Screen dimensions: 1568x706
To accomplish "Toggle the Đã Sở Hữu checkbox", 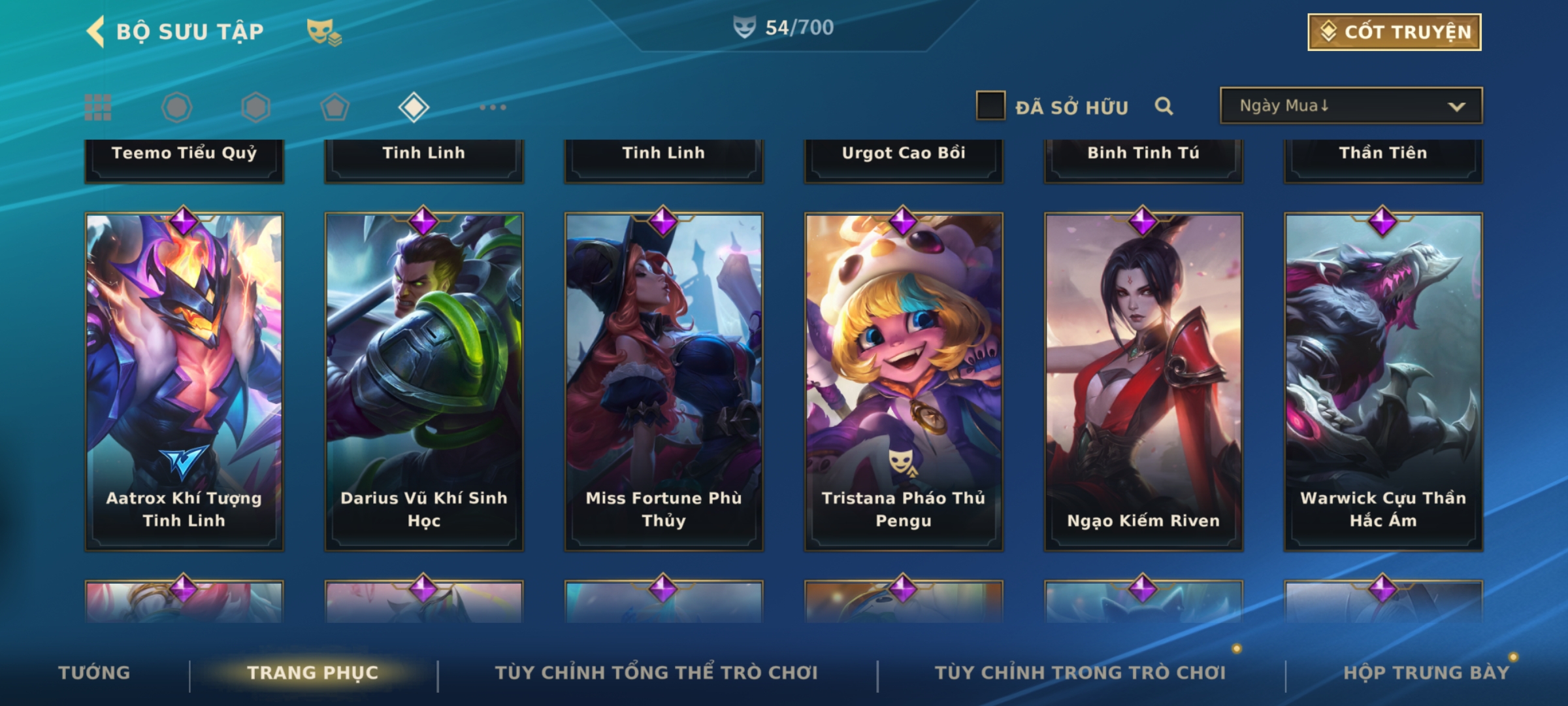I will pyautogui.click(x=990, y=106).
